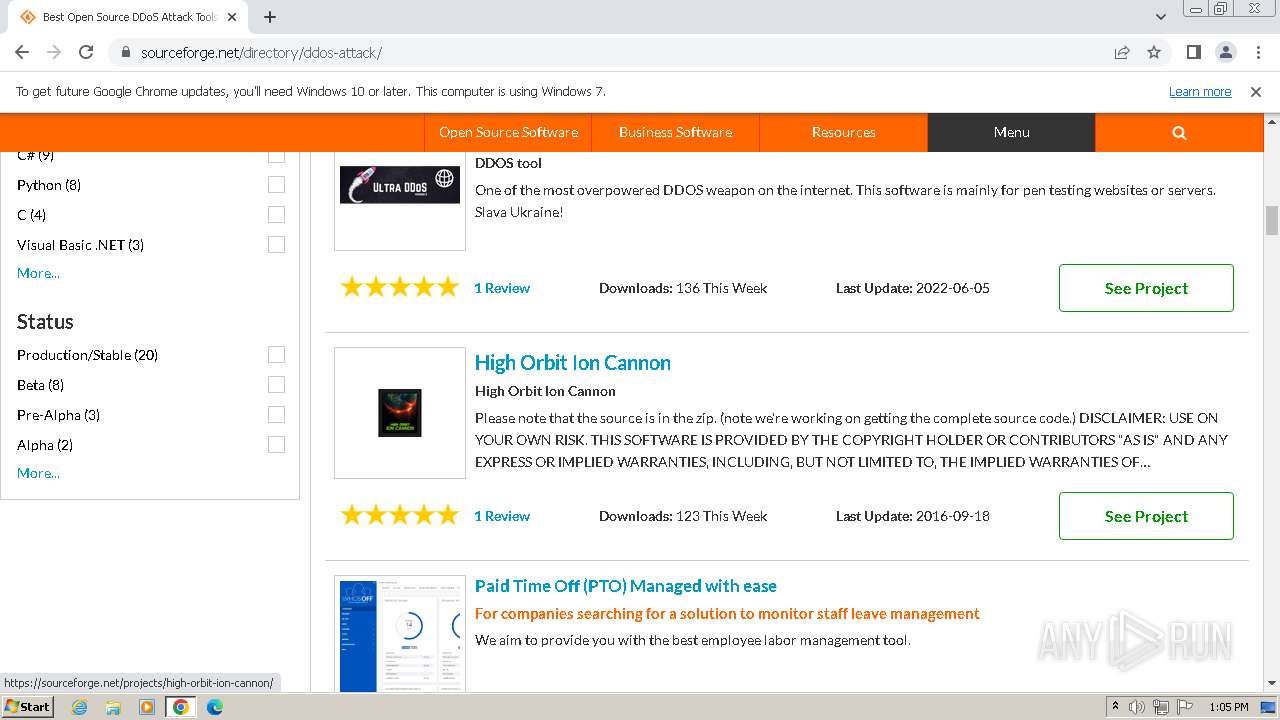Click the address bar URL field
Screen dimensions: 1280x720
pyautogui.click(x=620, y=52)
